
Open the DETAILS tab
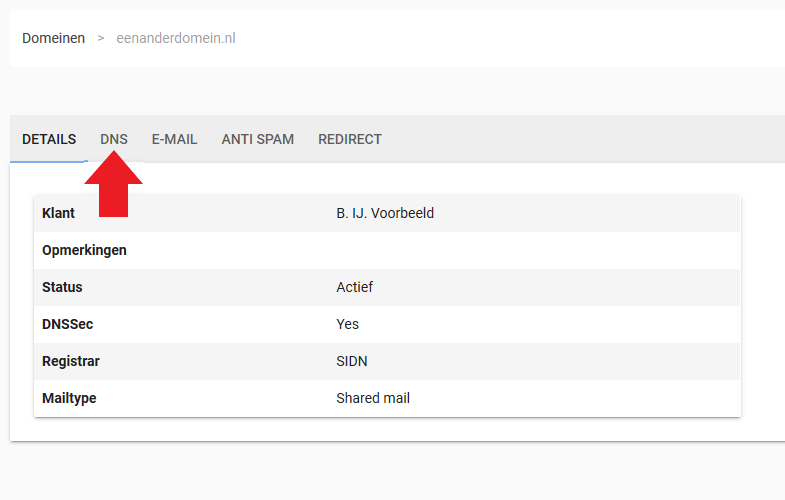(49, 139)
